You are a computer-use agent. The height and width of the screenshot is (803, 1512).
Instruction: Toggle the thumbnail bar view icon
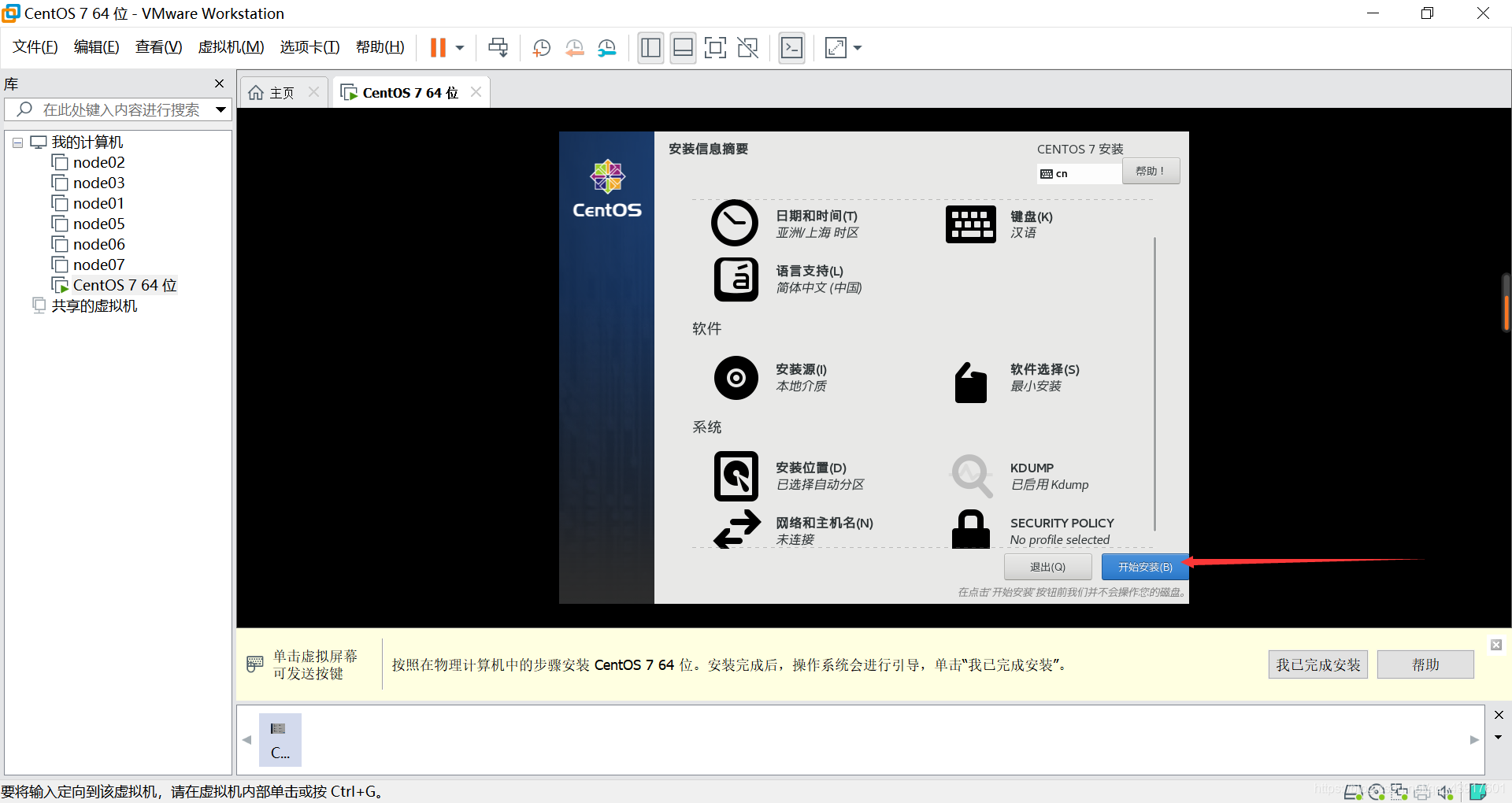(x=683, y=48)
